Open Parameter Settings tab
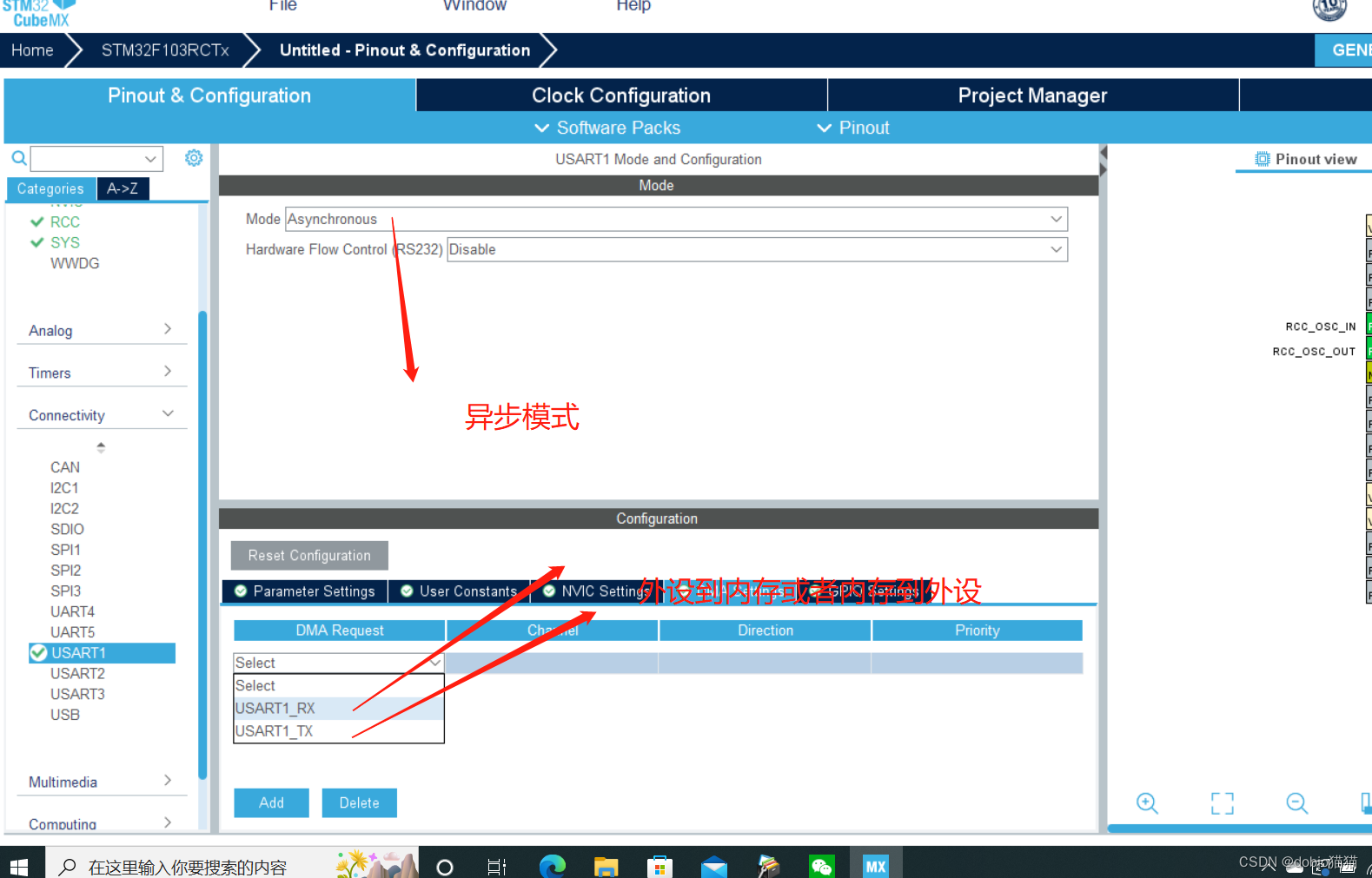 coord(305,591)
